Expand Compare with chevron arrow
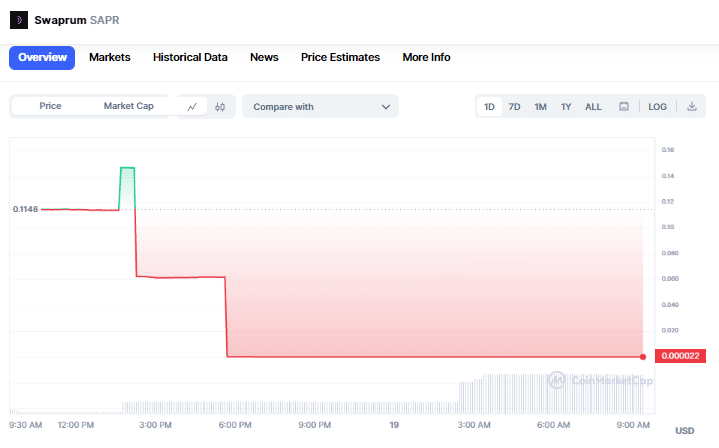Viewport: 719px width, 448px height. click(386, 107)
